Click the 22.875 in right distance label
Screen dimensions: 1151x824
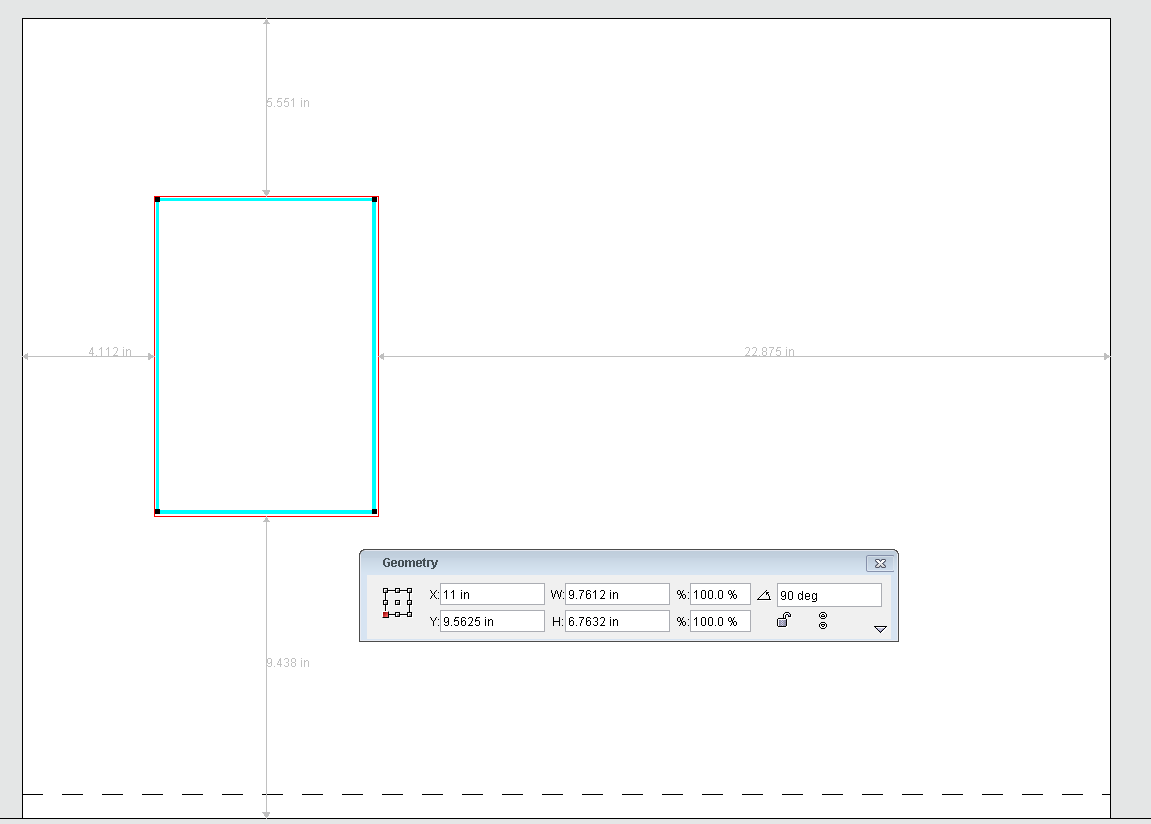pos(769,351)
